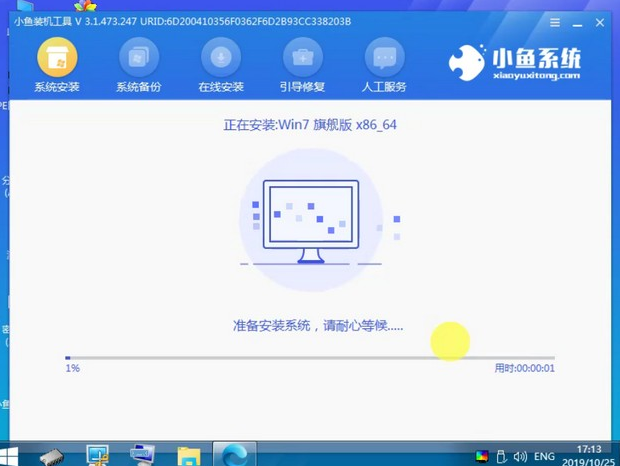Minimize the 小鱼装机工具 window

coord(577,24)
